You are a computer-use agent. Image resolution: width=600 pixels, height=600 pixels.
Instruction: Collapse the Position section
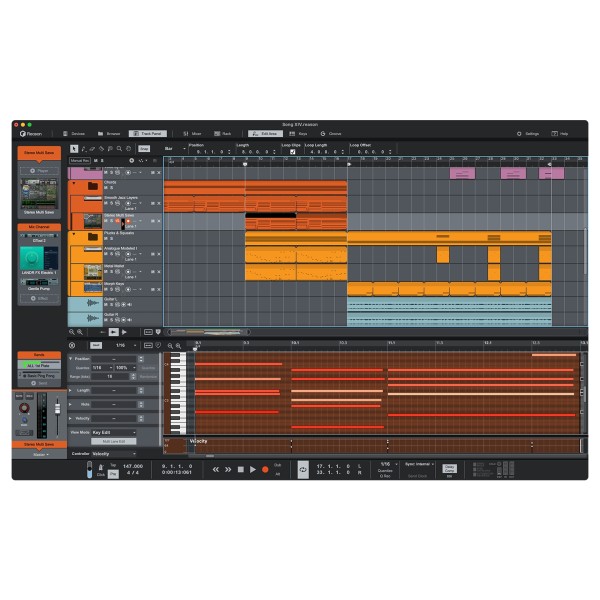(71, 359)
